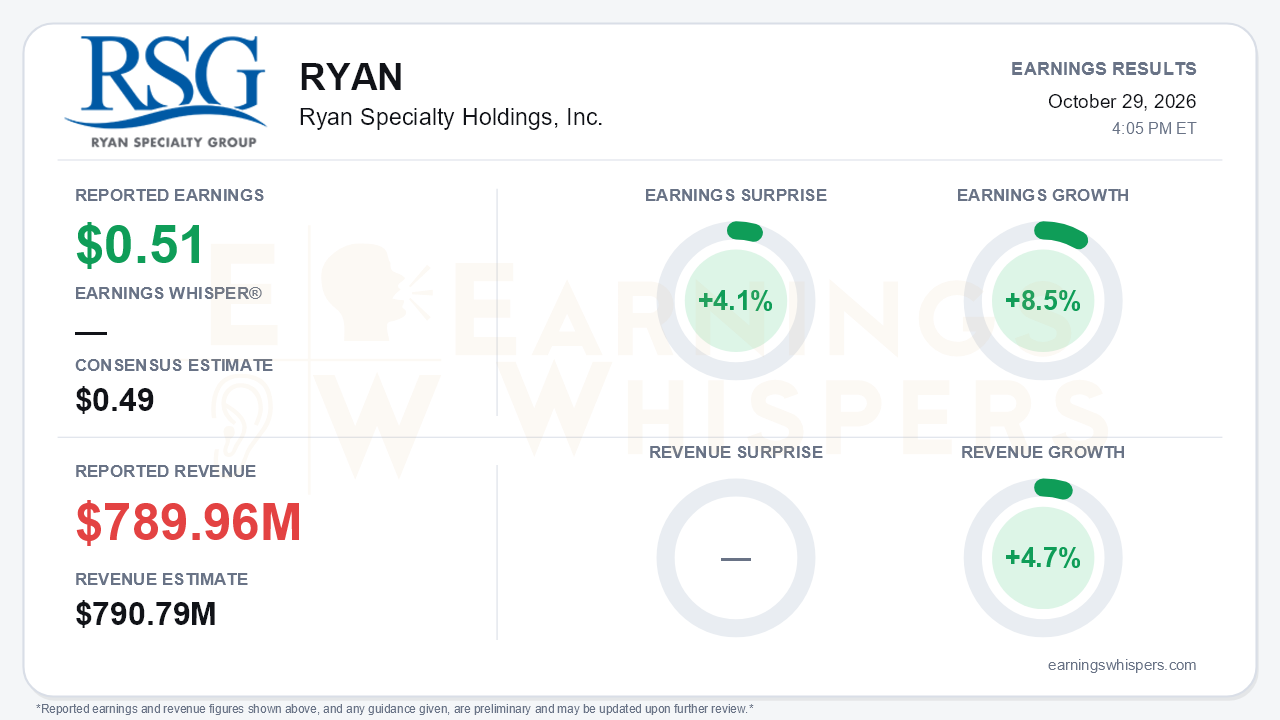Select the $790.79M revenue estimate value

(146, 614)
